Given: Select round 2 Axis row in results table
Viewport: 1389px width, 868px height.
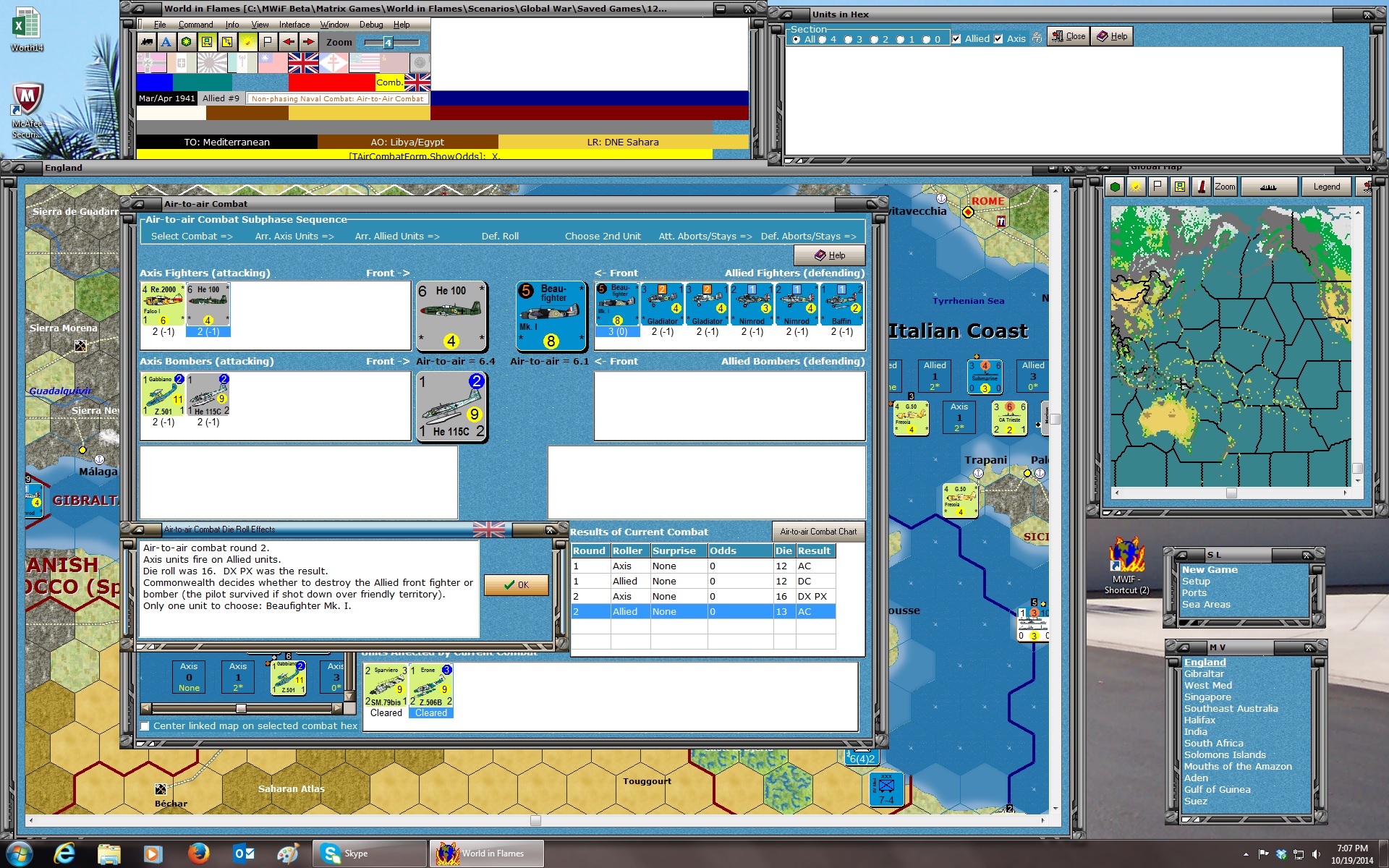Looking at the screenshot, I should click(703, 597).
